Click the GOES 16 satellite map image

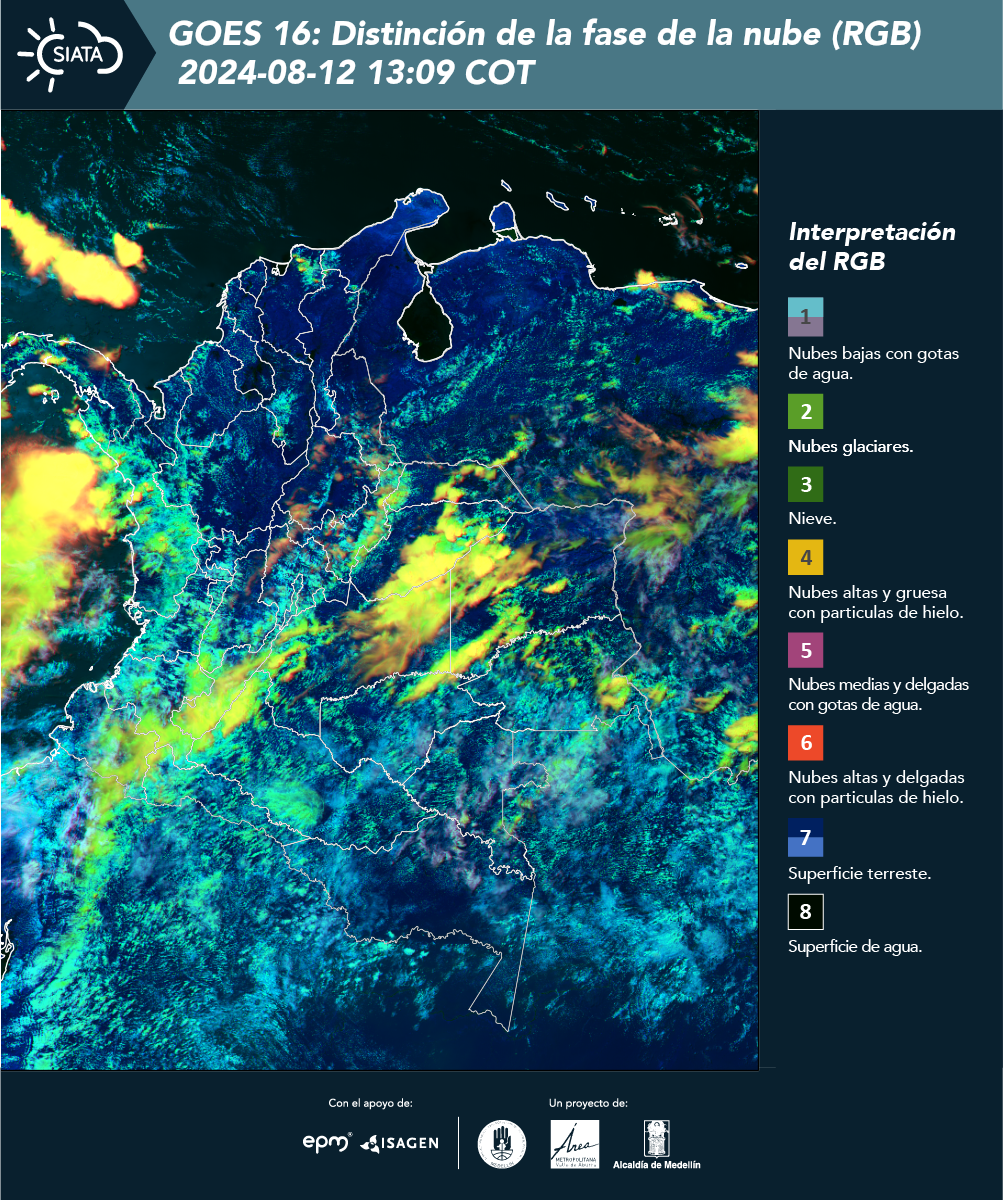379,590
